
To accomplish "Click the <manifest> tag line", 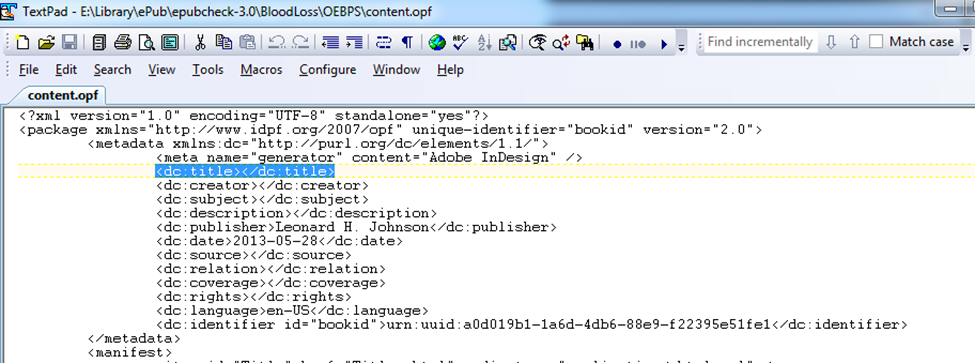I will click(x=129, y=353).
